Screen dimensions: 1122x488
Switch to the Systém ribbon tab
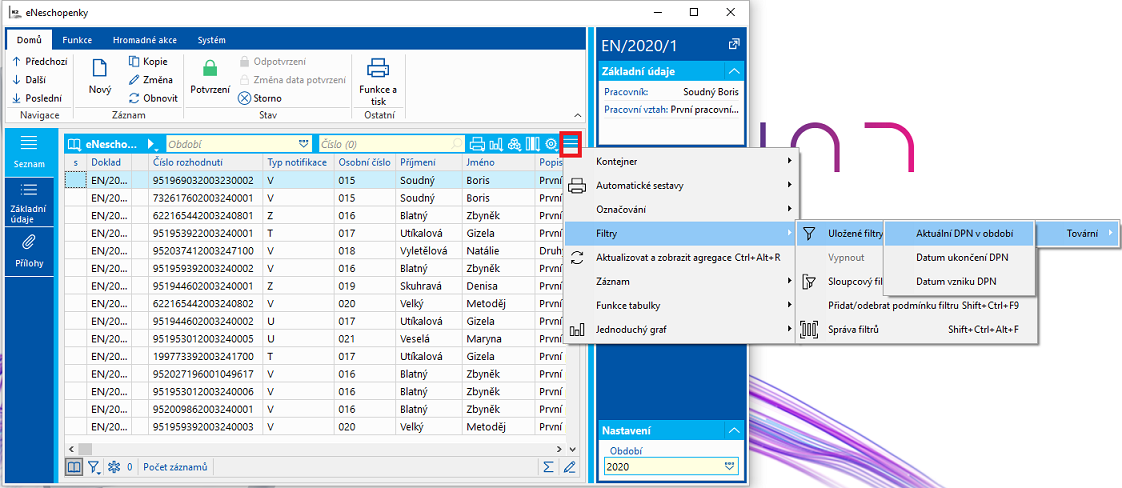pyautogui.click(x=211, y=40)
